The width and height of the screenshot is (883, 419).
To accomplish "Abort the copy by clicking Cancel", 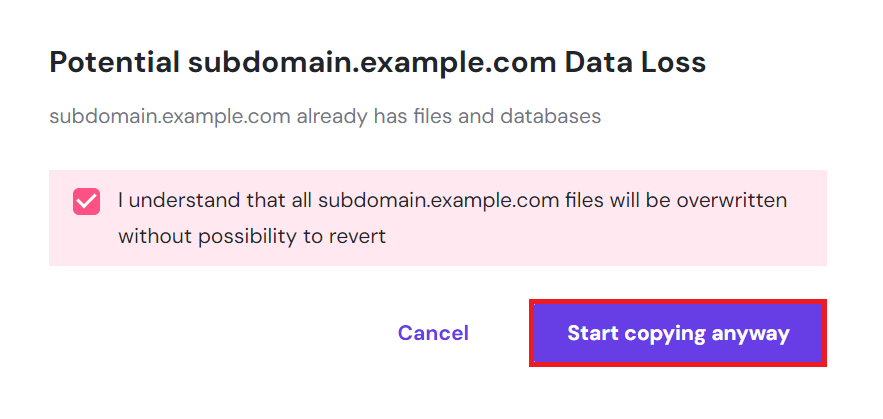I will pos(433,333).
